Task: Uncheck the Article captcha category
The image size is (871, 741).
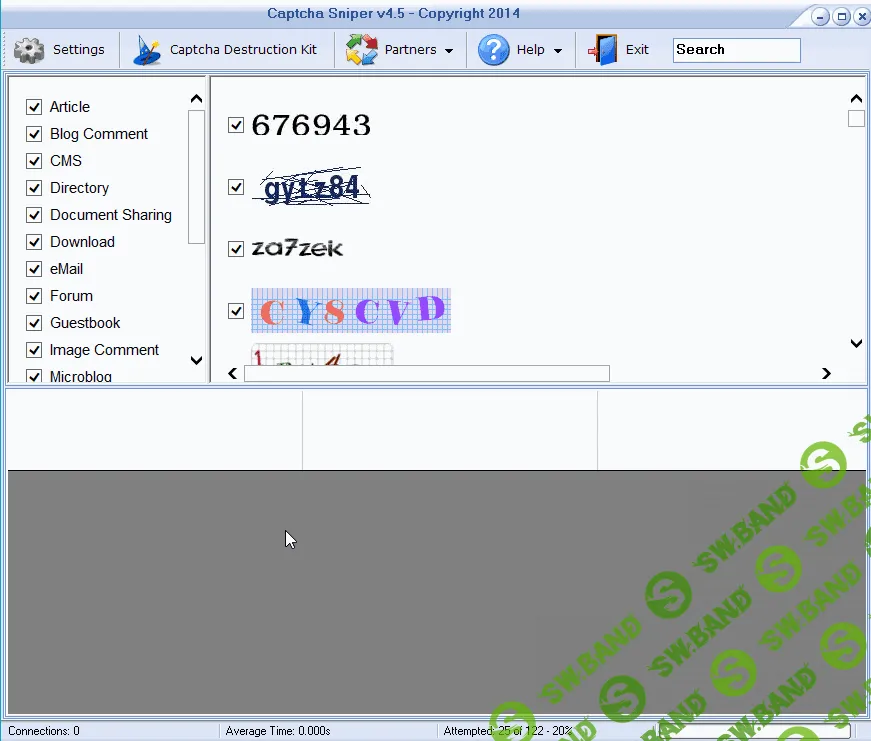Action: pos(33,106)
